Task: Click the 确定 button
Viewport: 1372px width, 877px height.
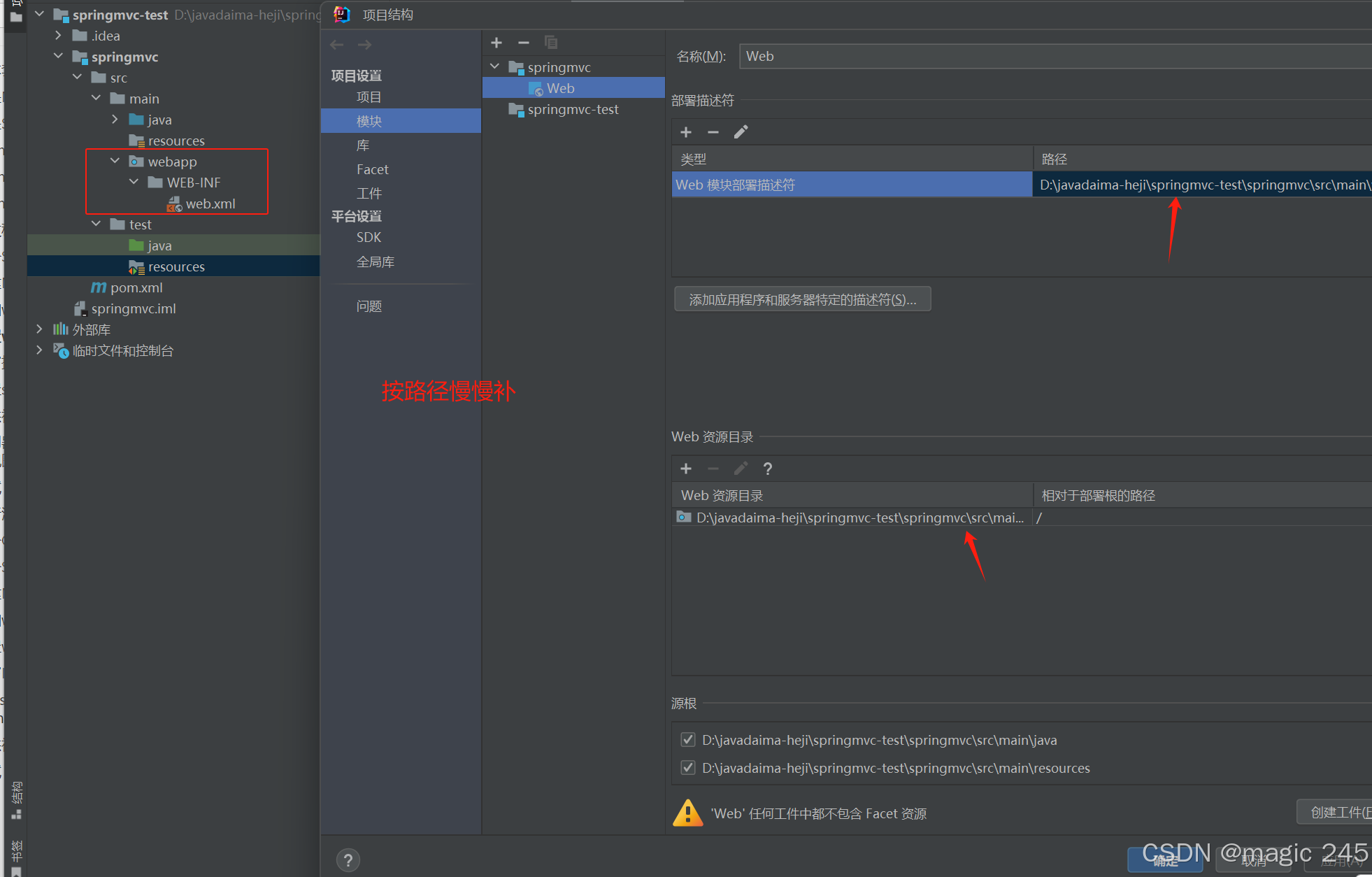Action: tap(1165, 861)
